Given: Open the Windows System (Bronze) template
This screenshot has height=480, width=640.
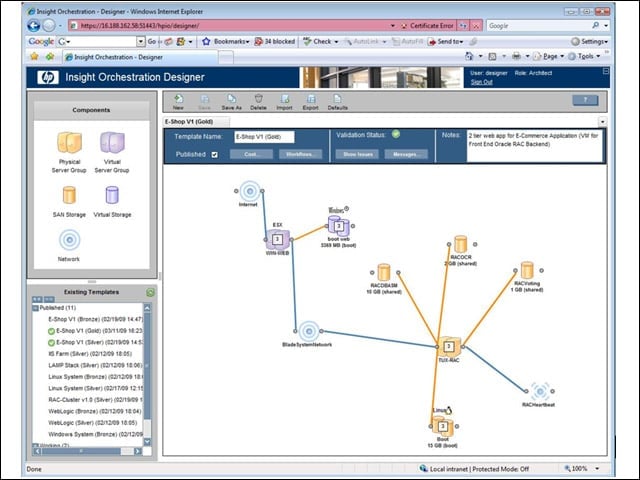Looking at the screenshot, I should click(x=96, y=434).
